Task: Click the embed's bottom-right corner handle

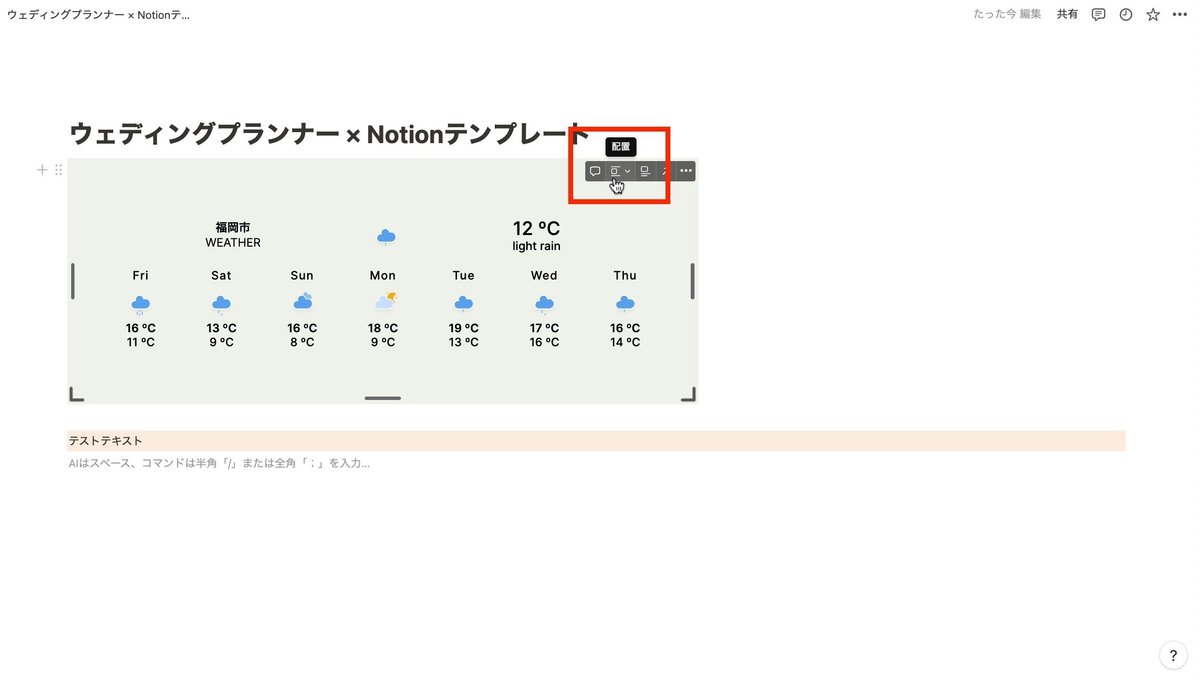Action: coord(689,395)
